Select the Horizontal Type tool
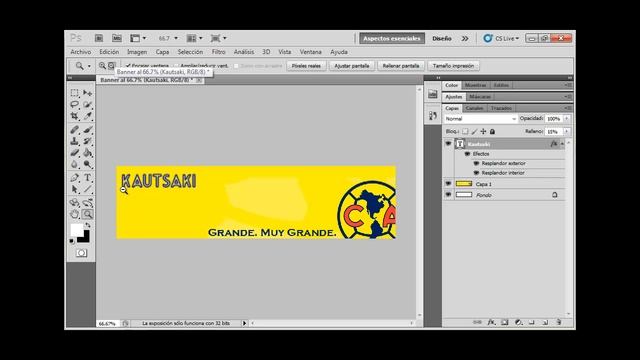The height and width of the screenshot is (360, 640). 87,178
